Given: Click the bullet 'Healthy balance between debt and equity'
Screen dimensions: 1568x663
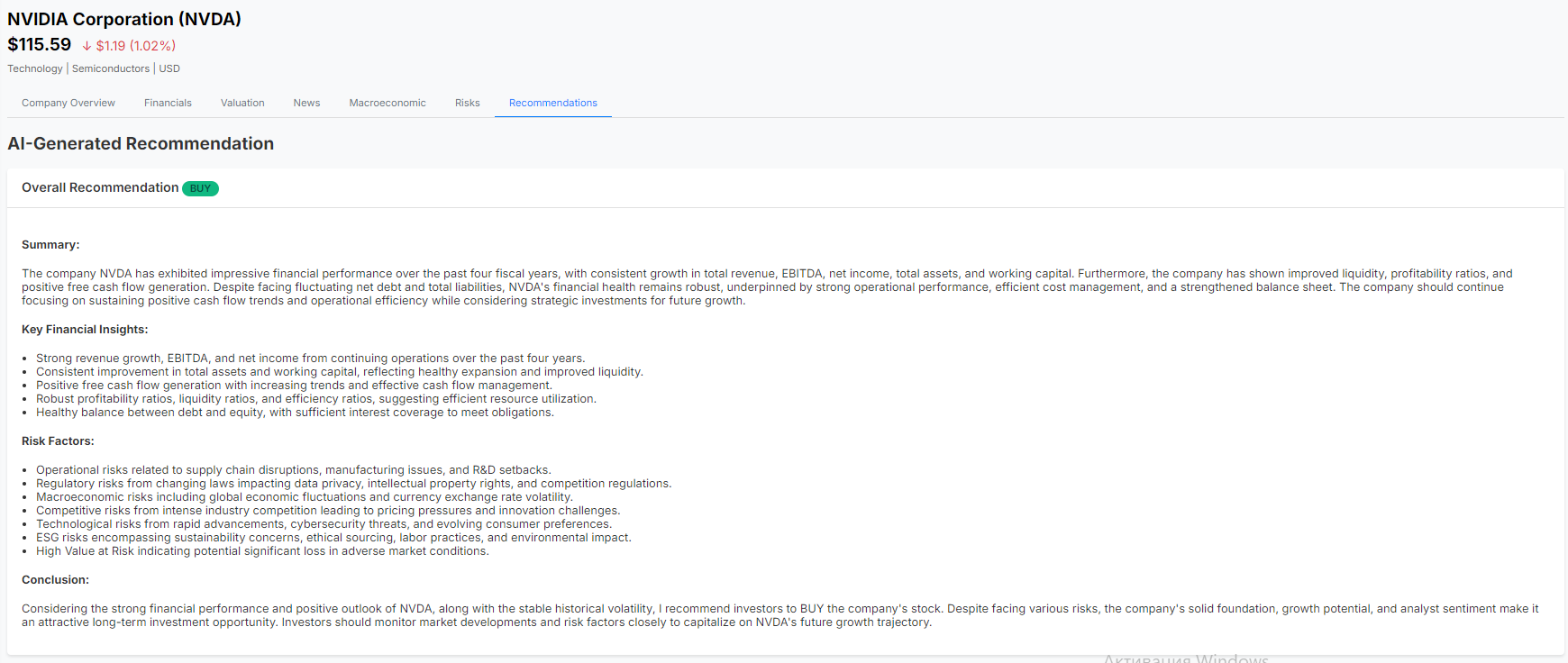Looking at the screenshot, I should [295, 413].
